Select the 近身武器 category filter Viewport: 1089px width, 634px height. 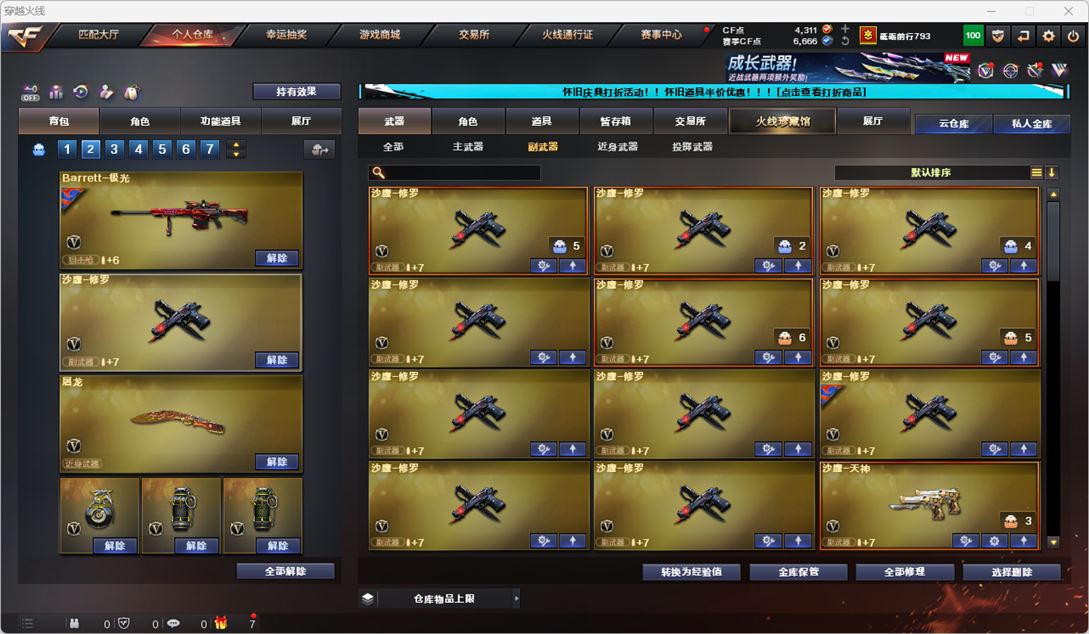pyautogui.click(x=617, y=147)
